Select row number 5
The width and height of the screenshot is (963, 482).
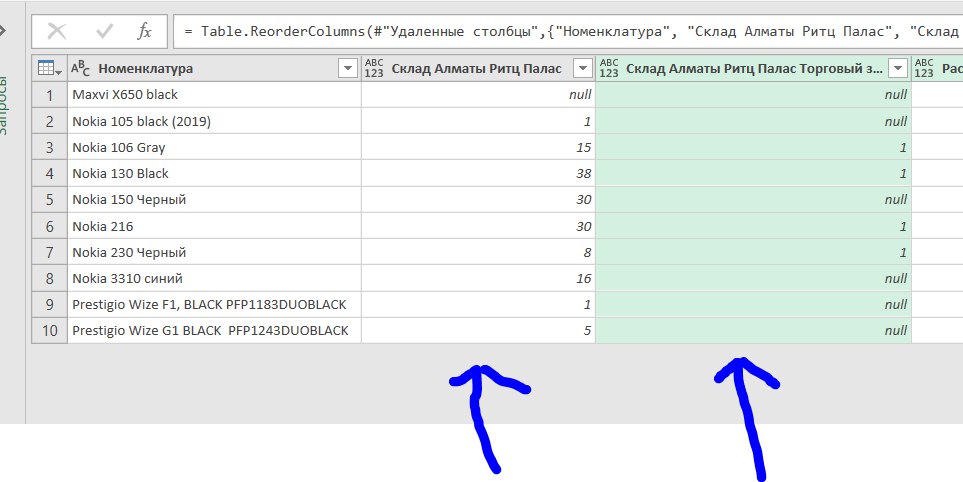pyautogui.click(x=49, y=200)
